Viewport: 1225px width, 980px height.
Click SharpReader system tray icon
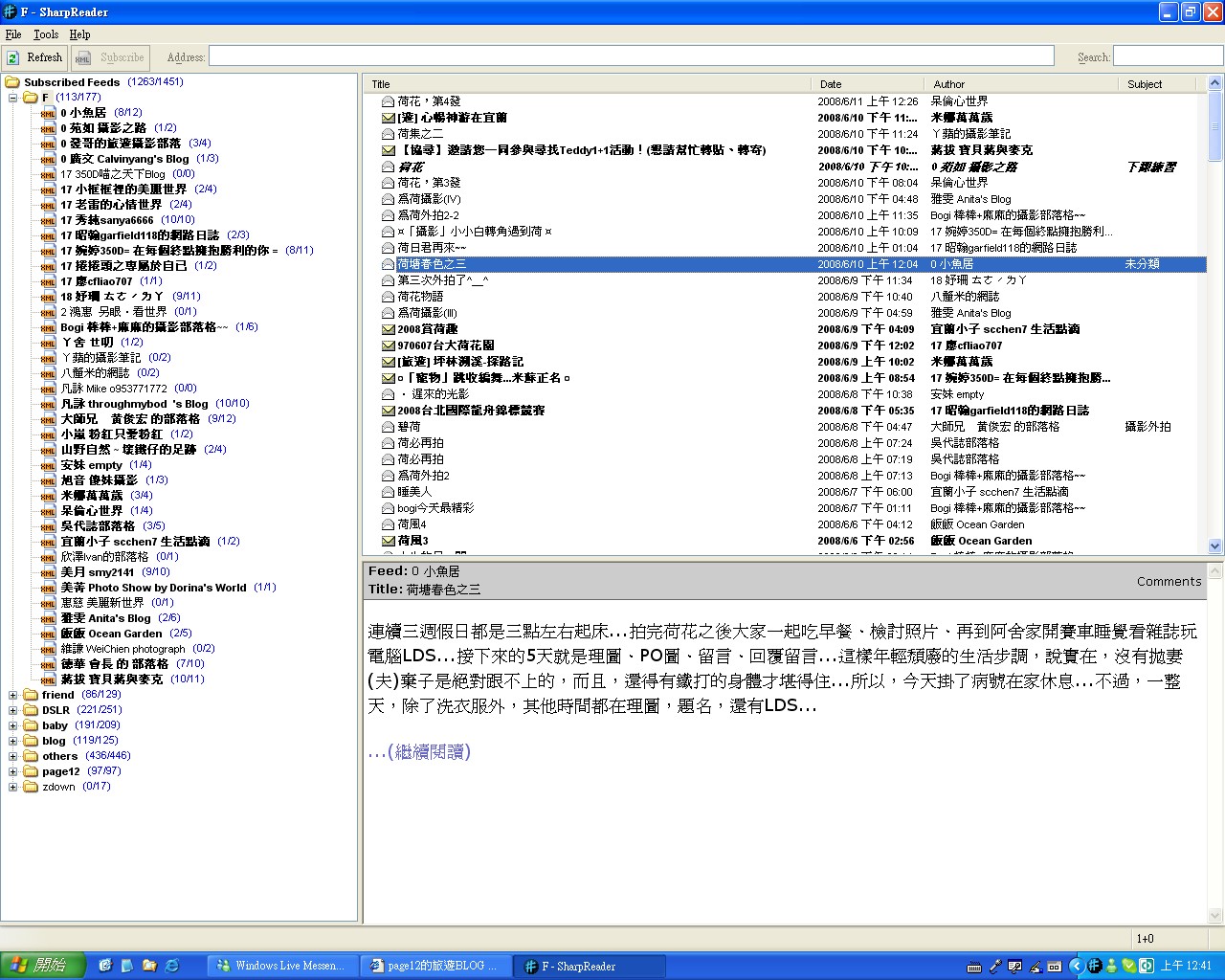[x=1094, y=966]
